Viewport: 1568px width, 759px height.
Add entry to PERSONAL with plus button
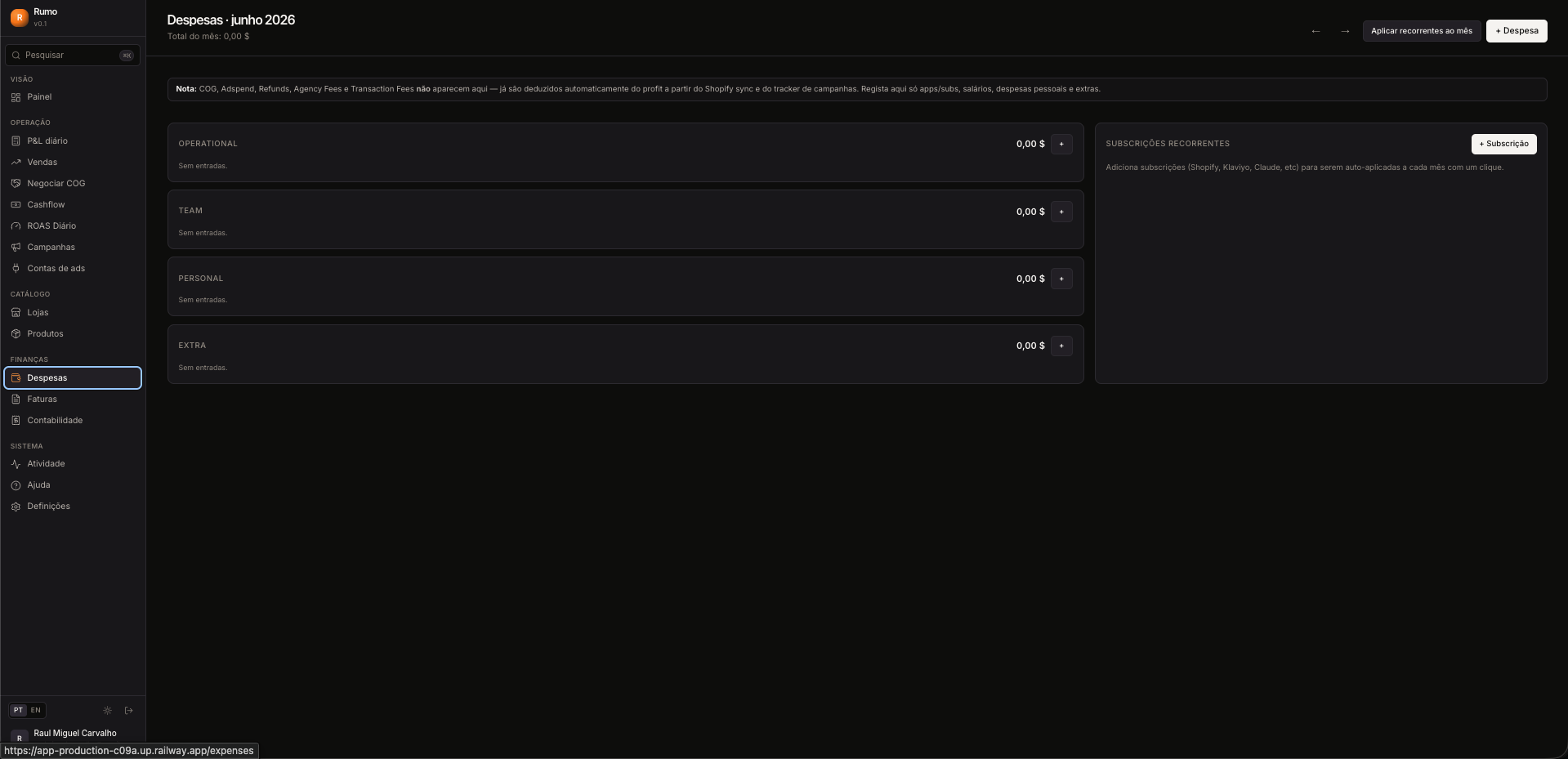[x=1061, y=279]
